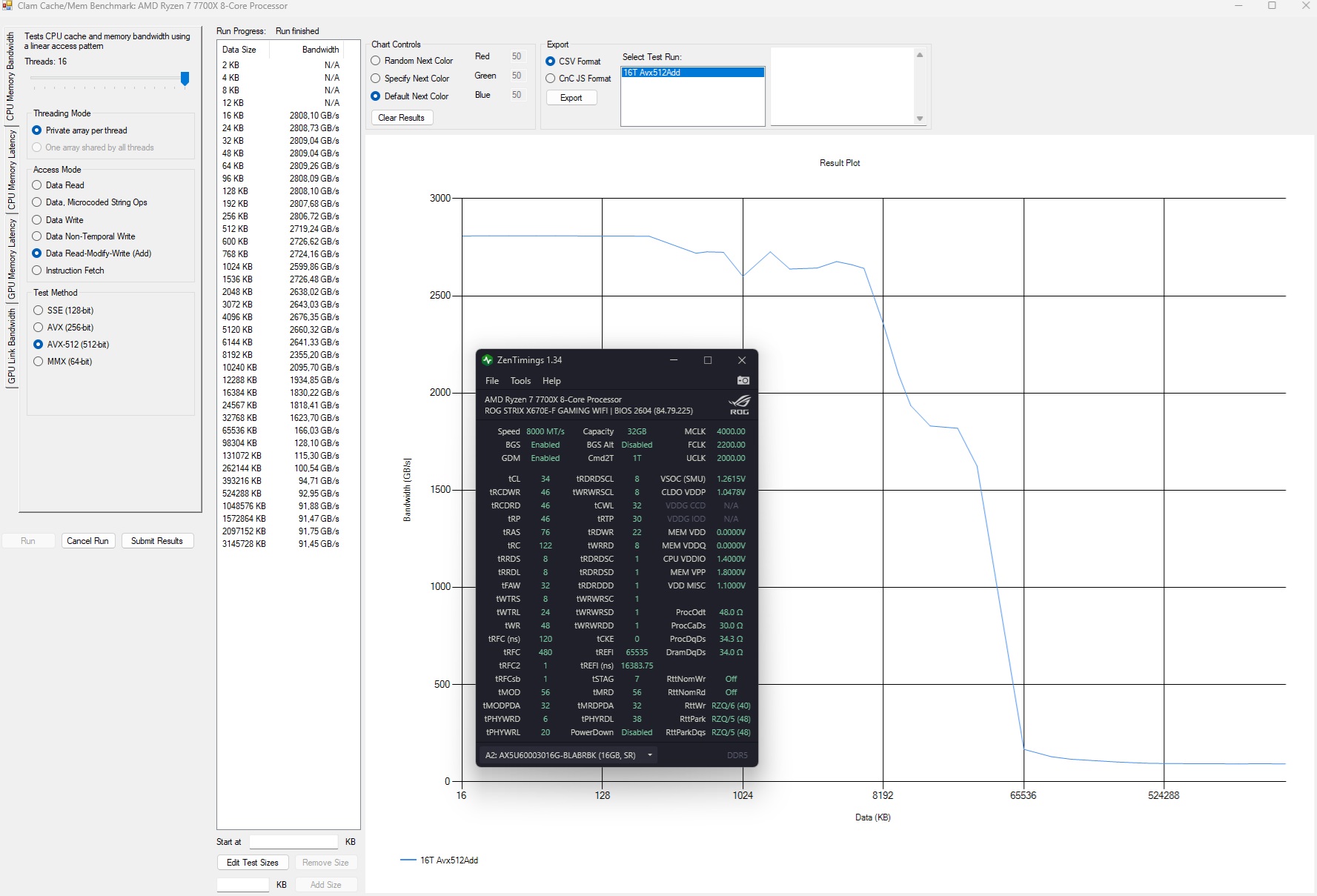
Task: Choose AVX (256-bit) test method
Action: (64, 328)
